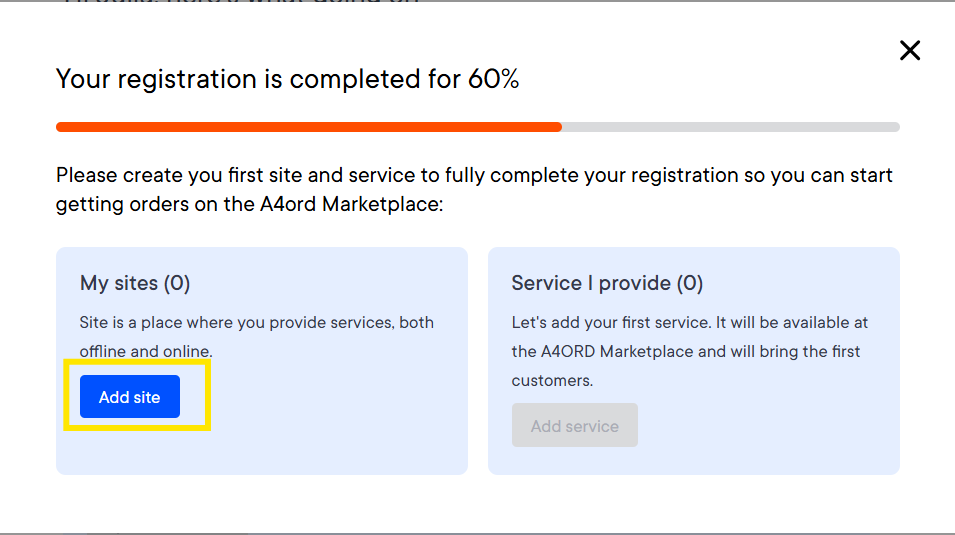Close the registration progress dialog

(910, 50)
